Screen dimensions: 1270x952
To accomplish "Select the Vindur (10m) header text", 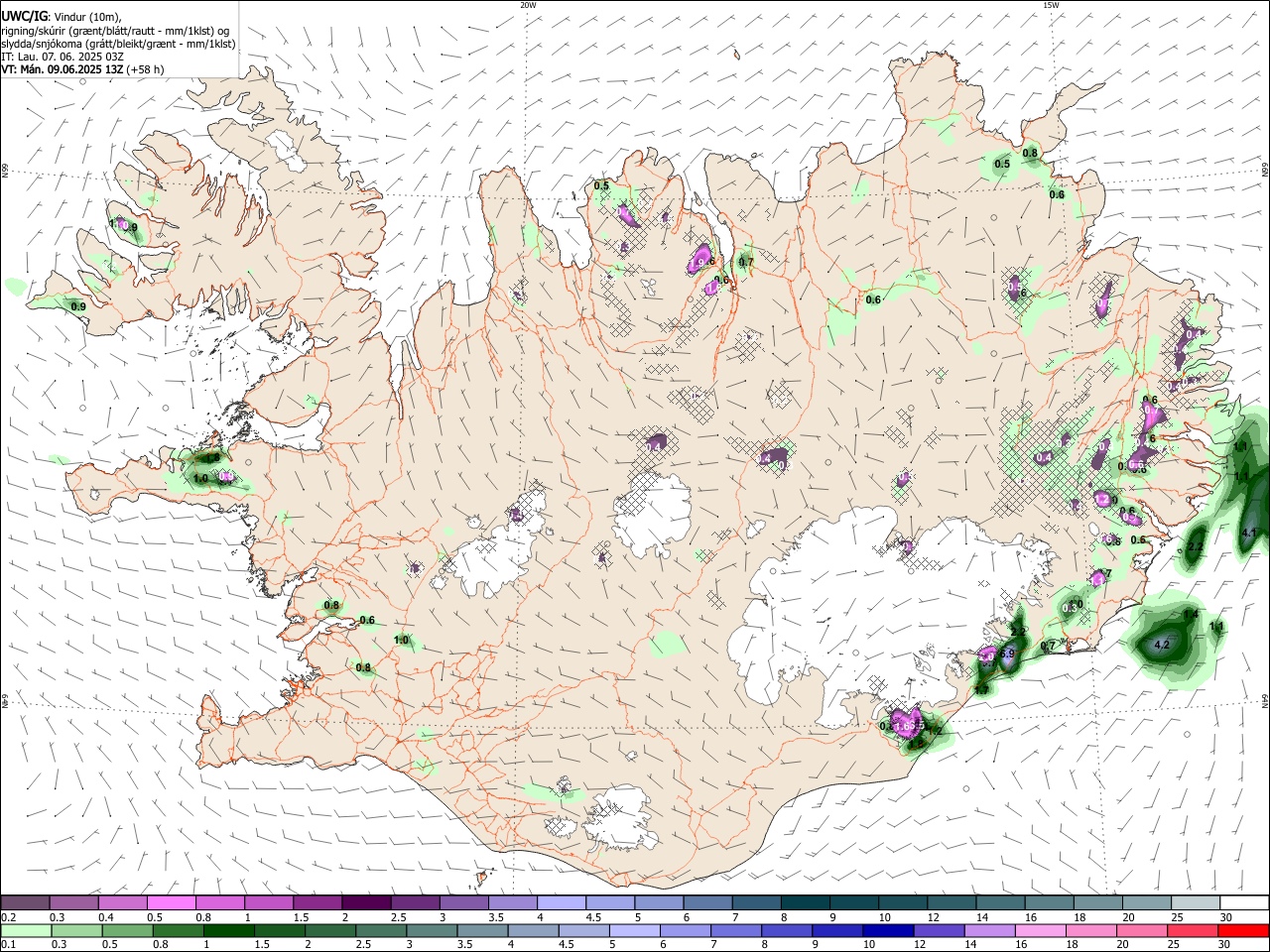I will pyautogui.click(x=88, y=16).
